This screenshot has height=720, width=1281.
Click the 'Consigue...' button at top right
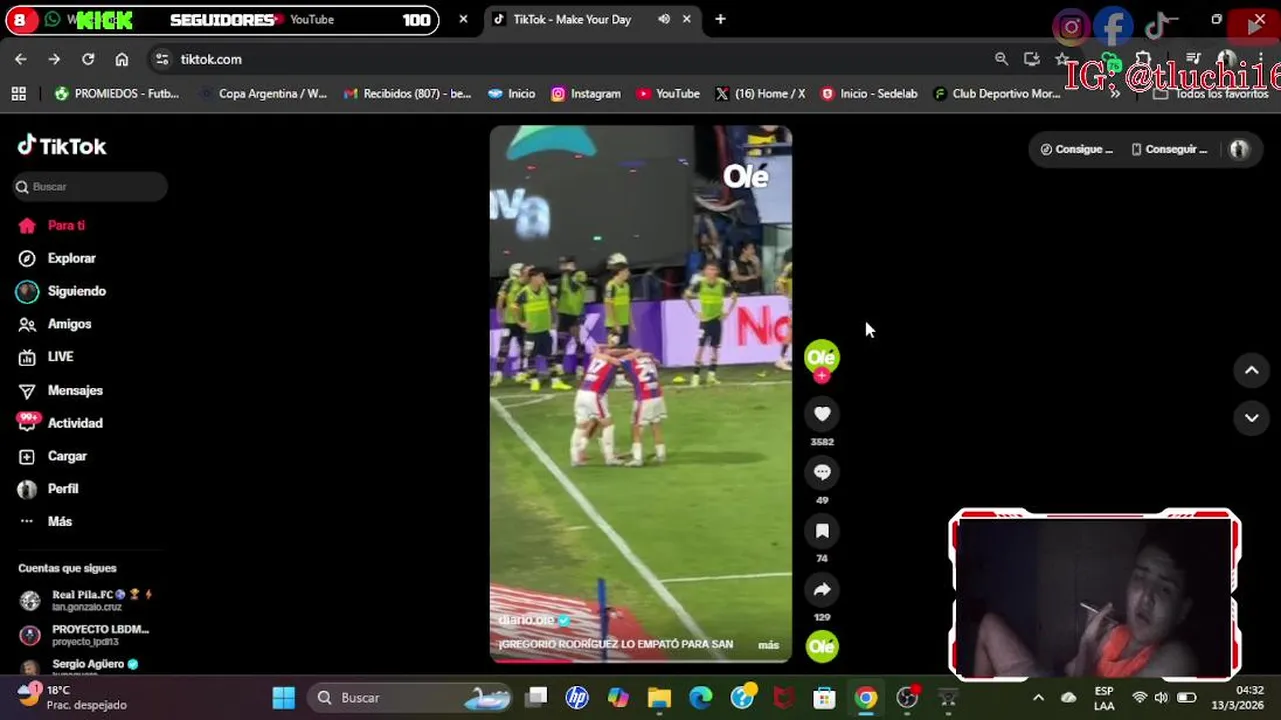tap(1077, 149)
